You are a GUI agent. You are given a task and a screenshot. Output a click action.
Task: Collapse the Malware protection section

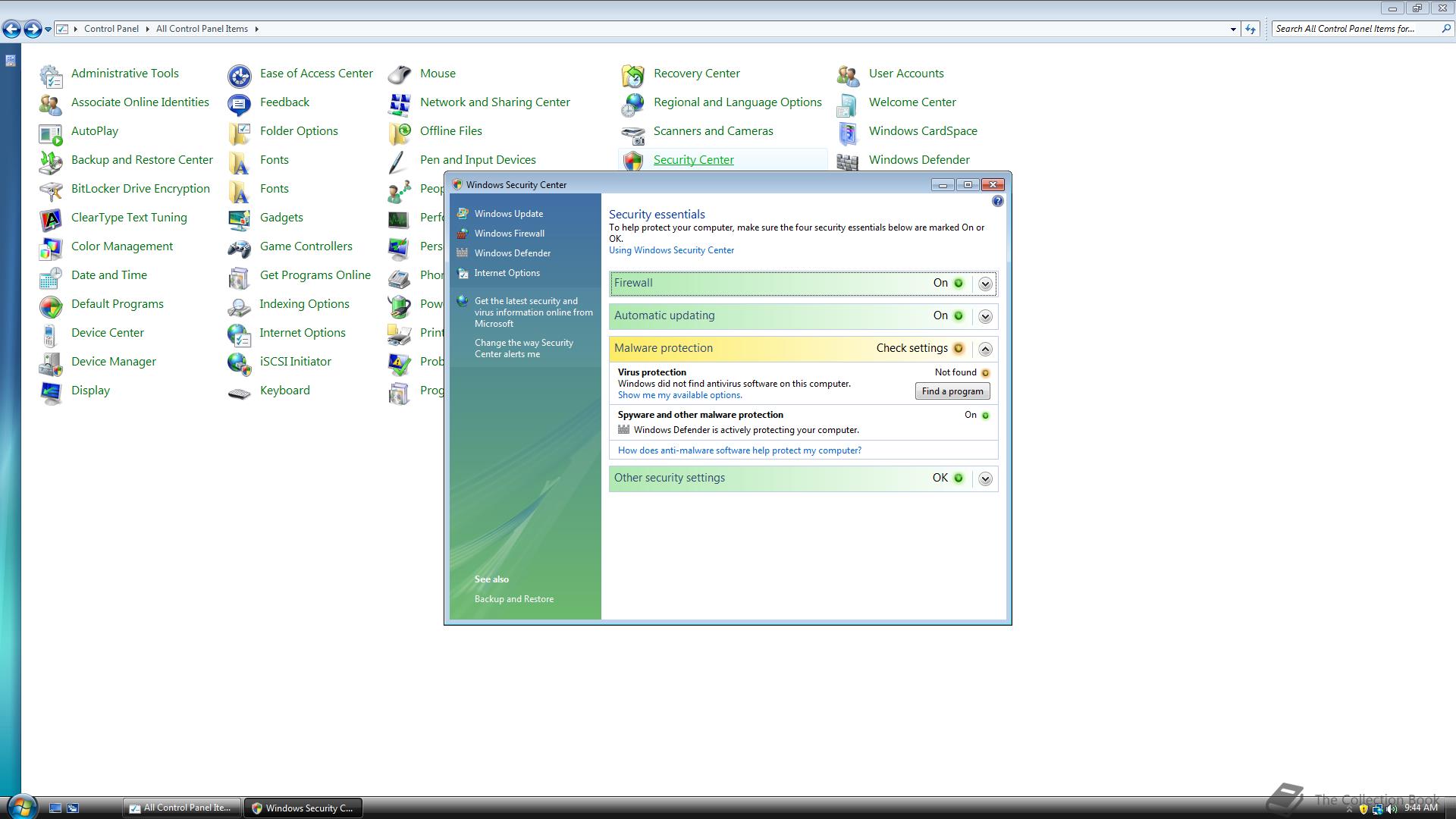(985, 349)
